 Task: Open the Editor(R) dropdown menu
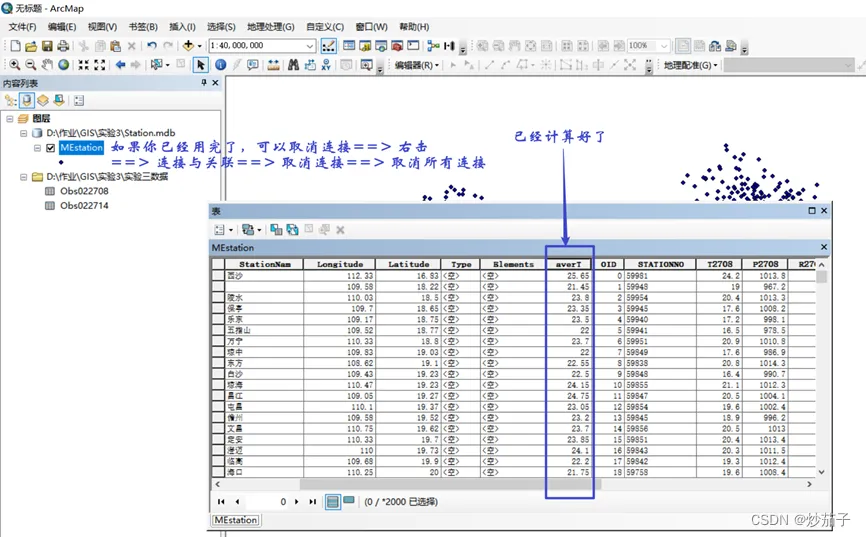[417, 65]
